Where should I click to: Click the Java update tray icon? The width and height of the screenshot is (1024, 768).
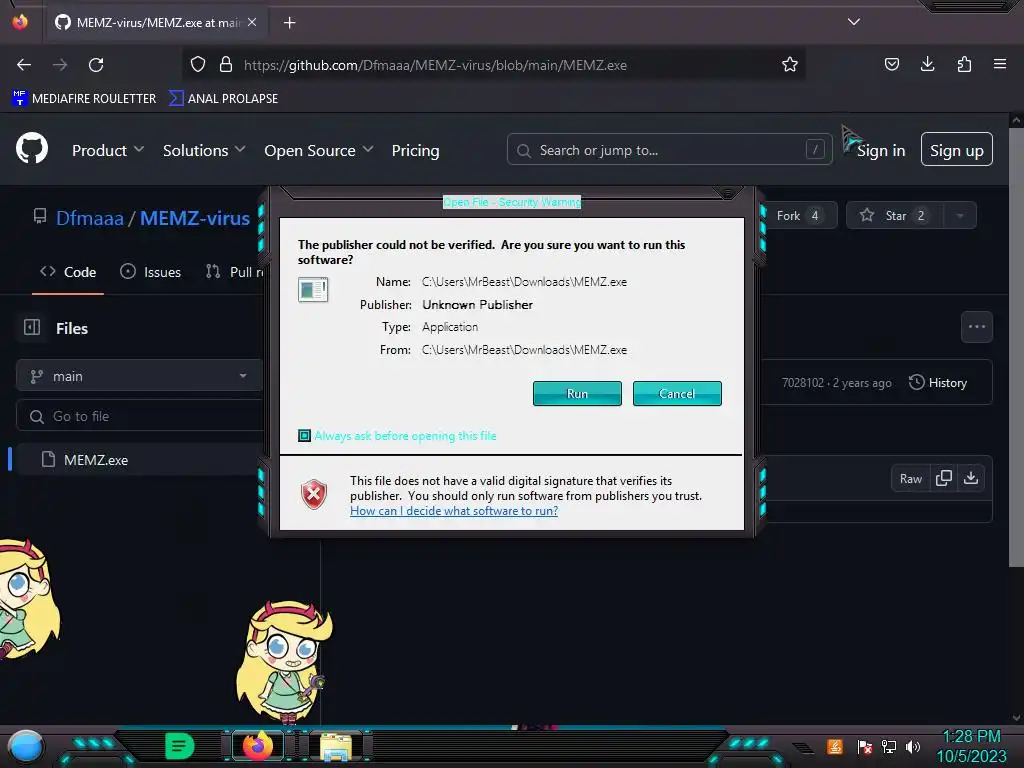835,746
